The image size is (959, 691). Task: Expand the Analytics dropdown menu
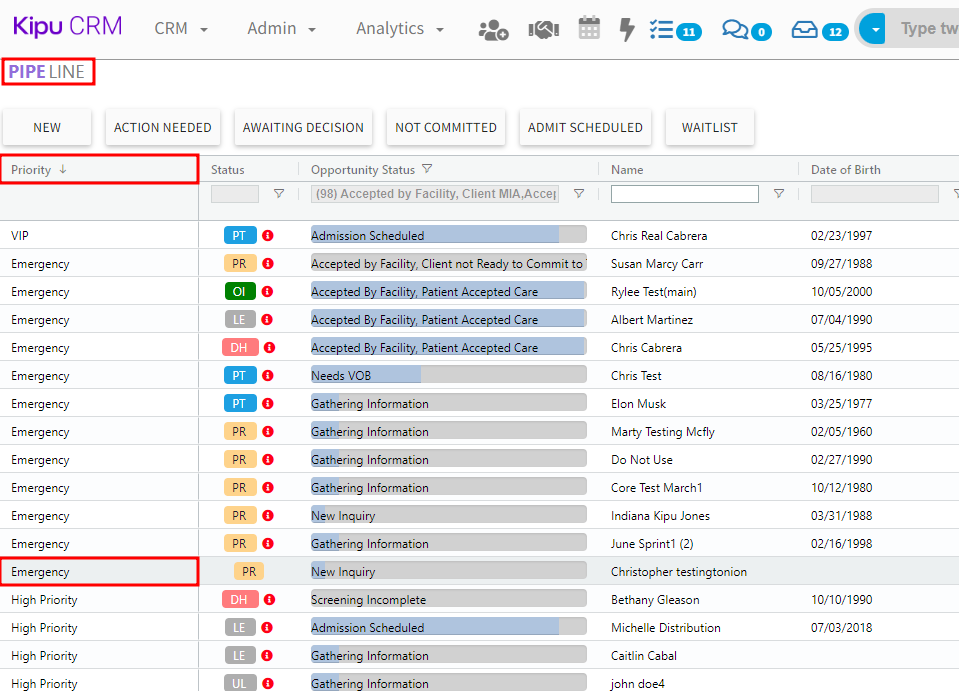400,29
